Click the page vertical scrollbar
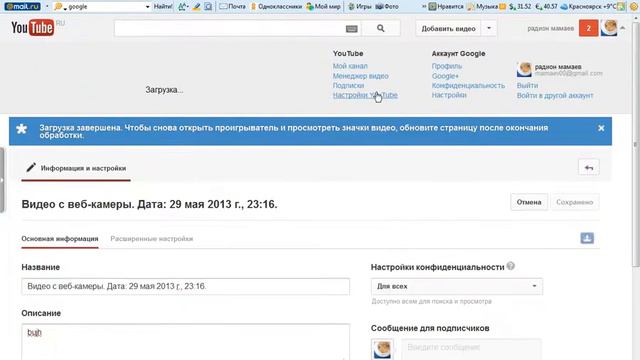 (x=635, y=143)
